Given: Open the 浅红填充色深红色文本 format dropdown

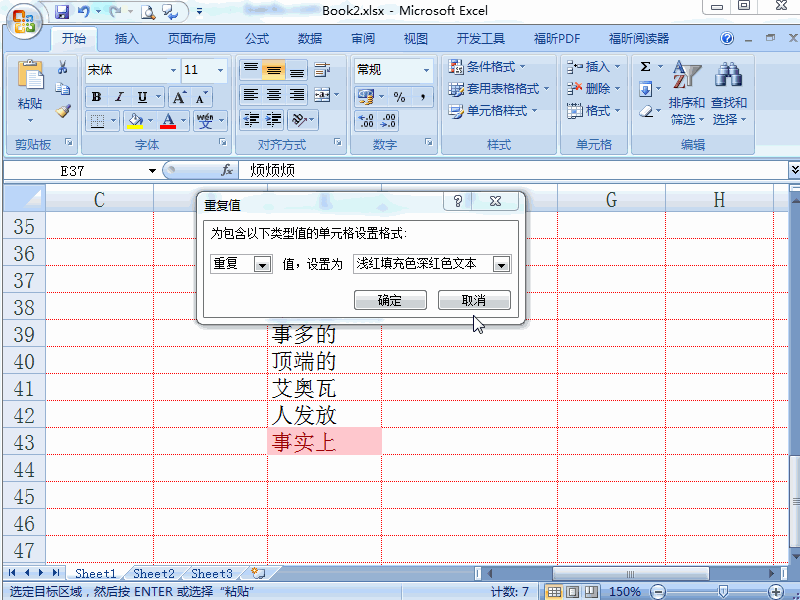Looking at the screenshot, I should [500, 263].
